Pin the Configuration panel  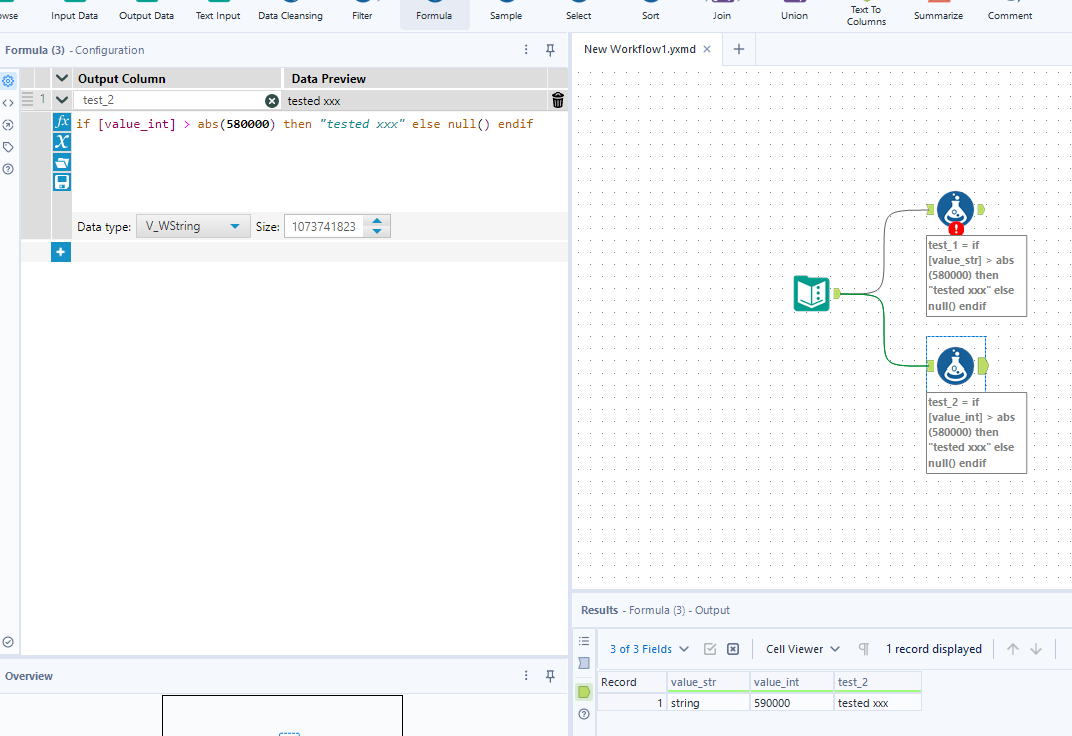click(x=550, y=50)
